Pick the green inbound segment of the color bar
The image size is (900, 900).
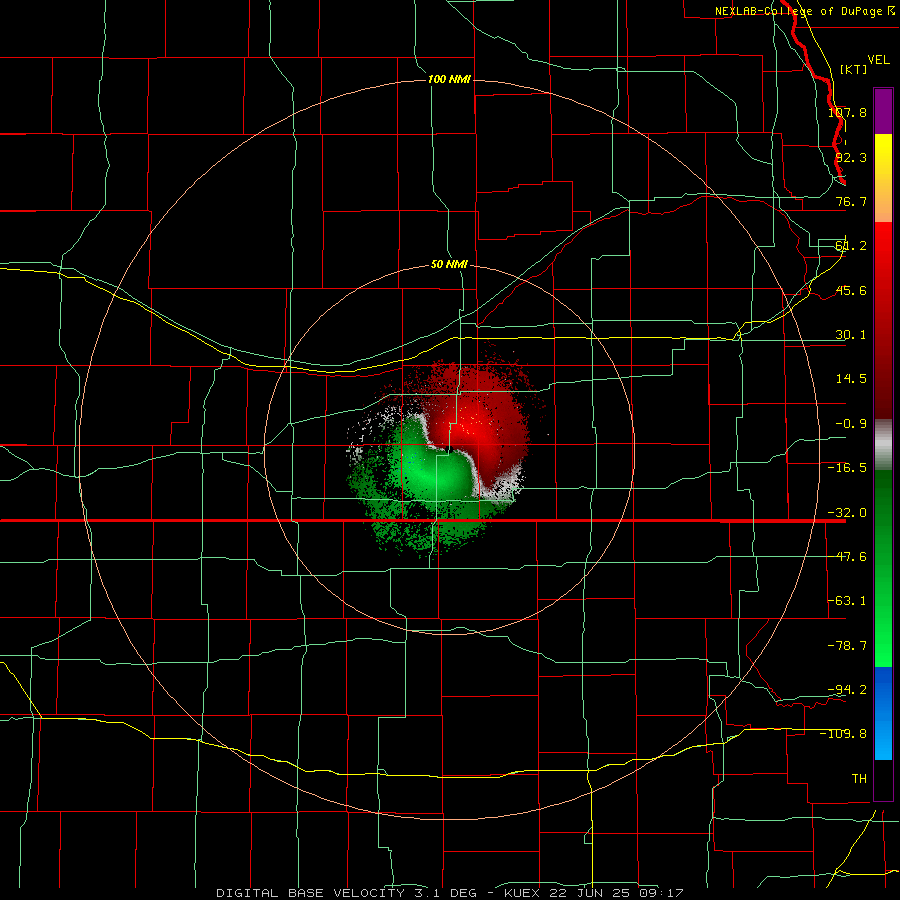883,568
